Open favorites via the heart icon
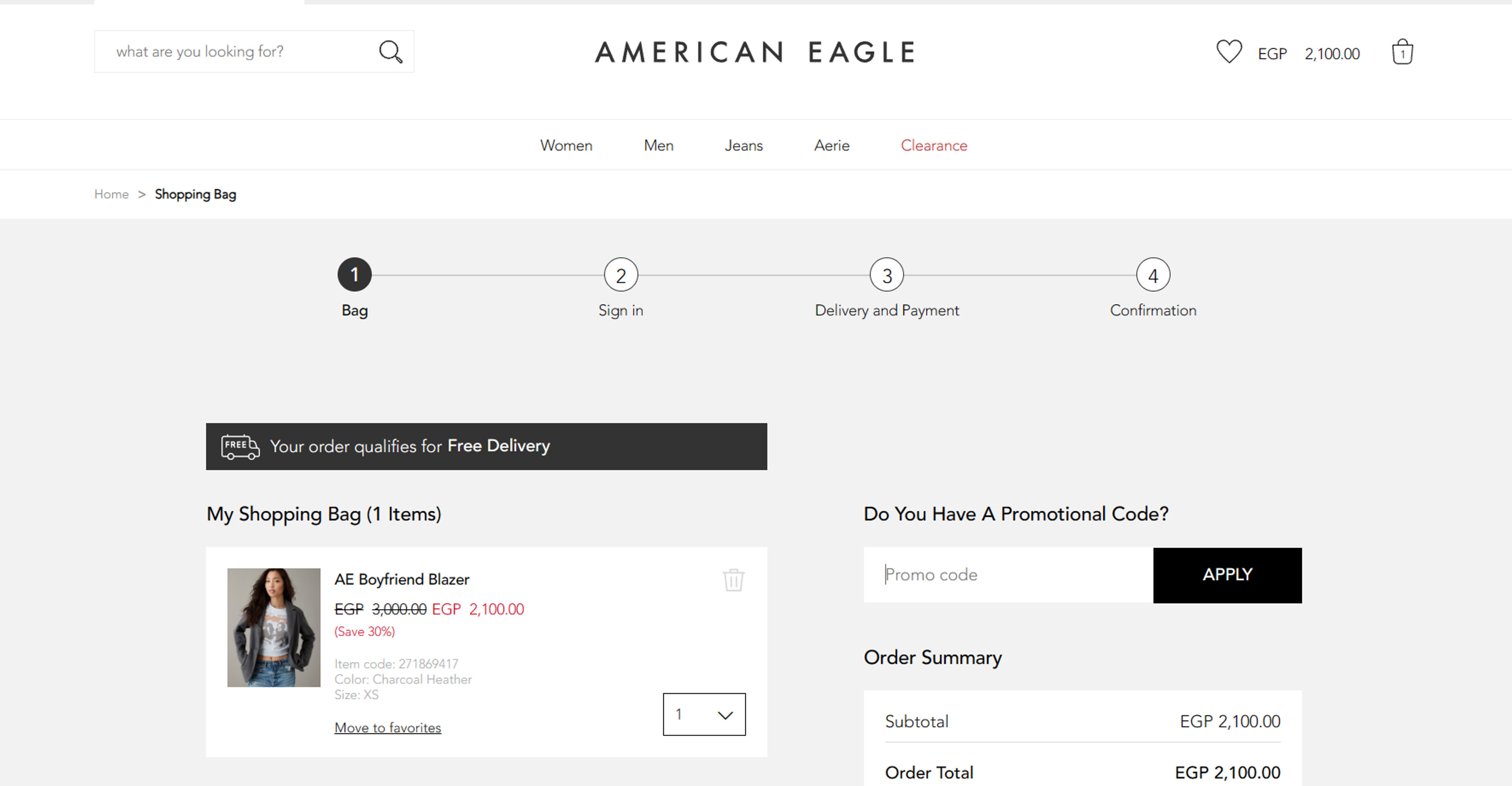The height and width of the screenshot is (786, 1512). [1228, 52]
